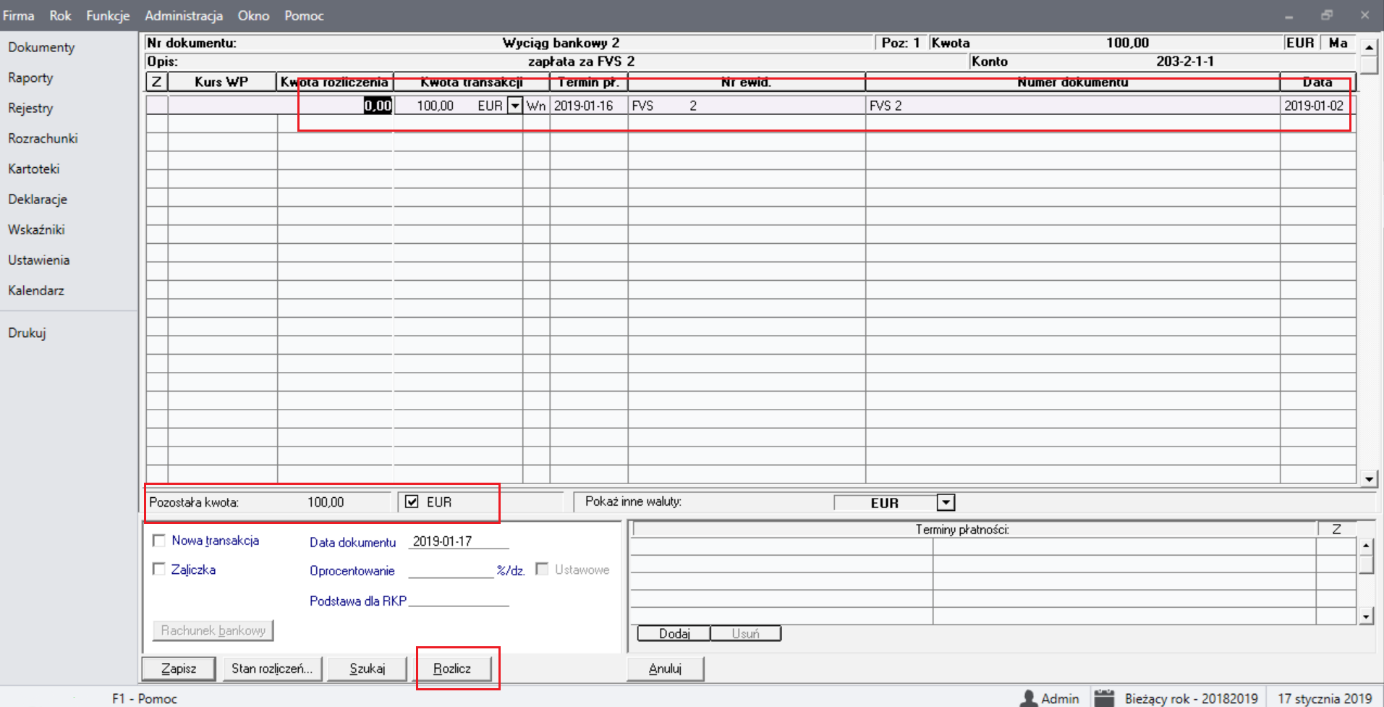Click the Podstawa dla RKP field
Image resolution: width=1384 pixels, height=707 pixels.
click(x=459, y=600)
